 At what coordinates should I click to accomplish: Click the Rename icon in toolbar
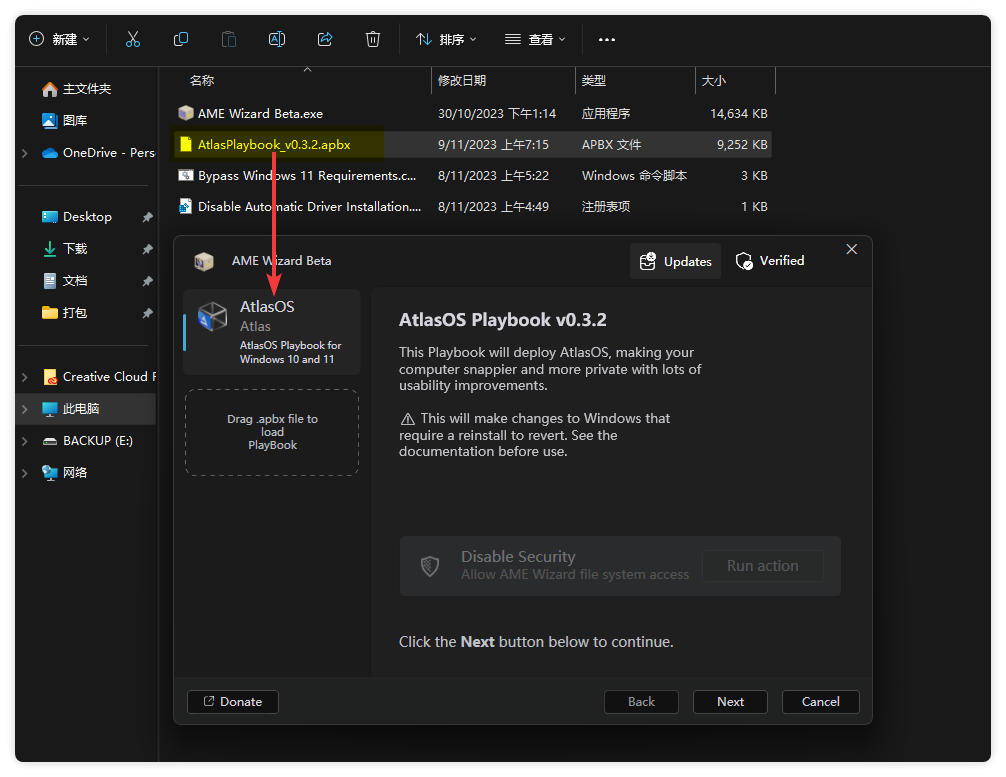(277, 39)
